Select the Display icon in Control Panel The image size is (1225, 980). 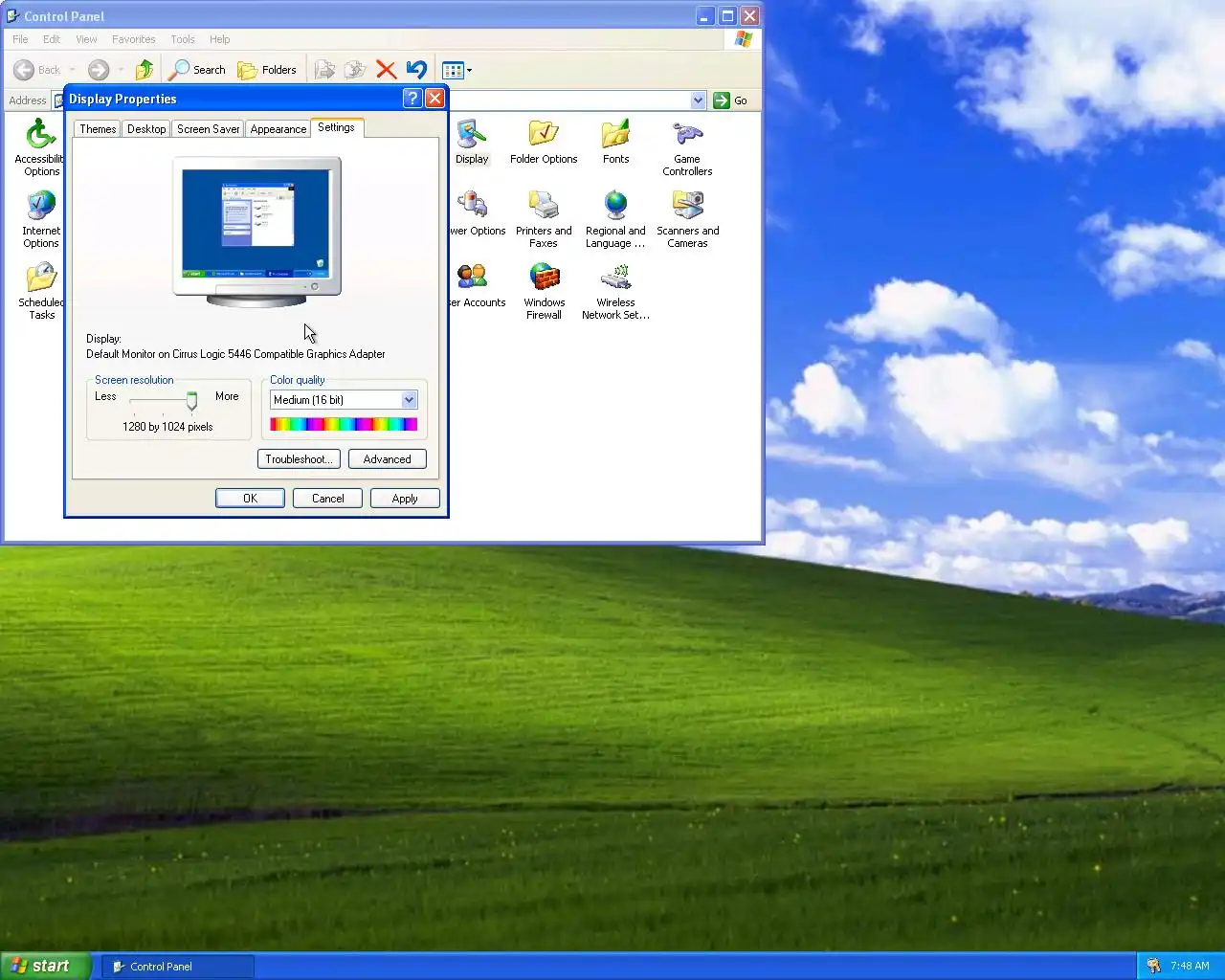pos(472,142)
